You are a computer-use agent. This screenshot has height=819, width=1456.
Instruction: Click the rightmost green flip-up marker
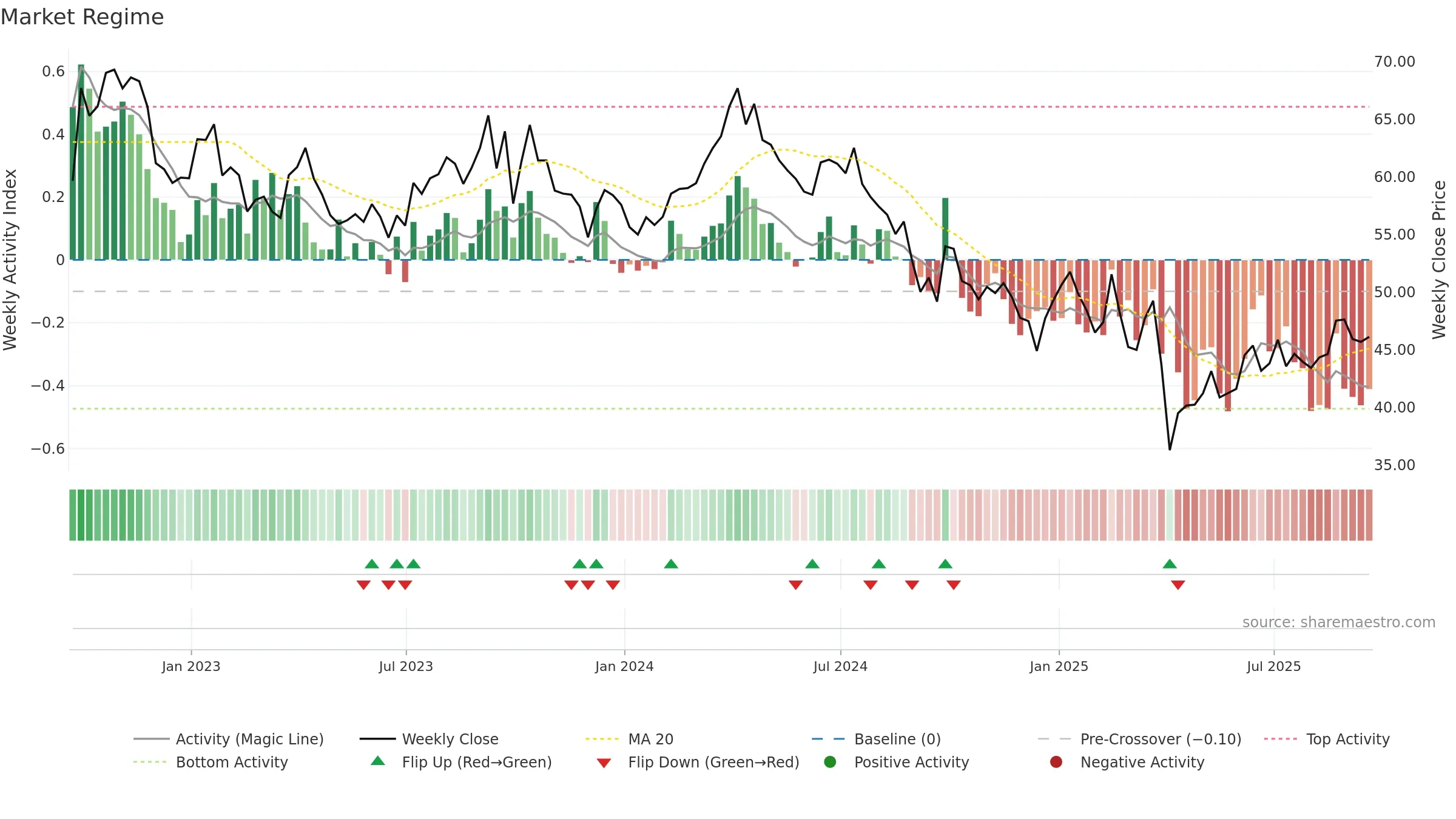(1170, 564)
